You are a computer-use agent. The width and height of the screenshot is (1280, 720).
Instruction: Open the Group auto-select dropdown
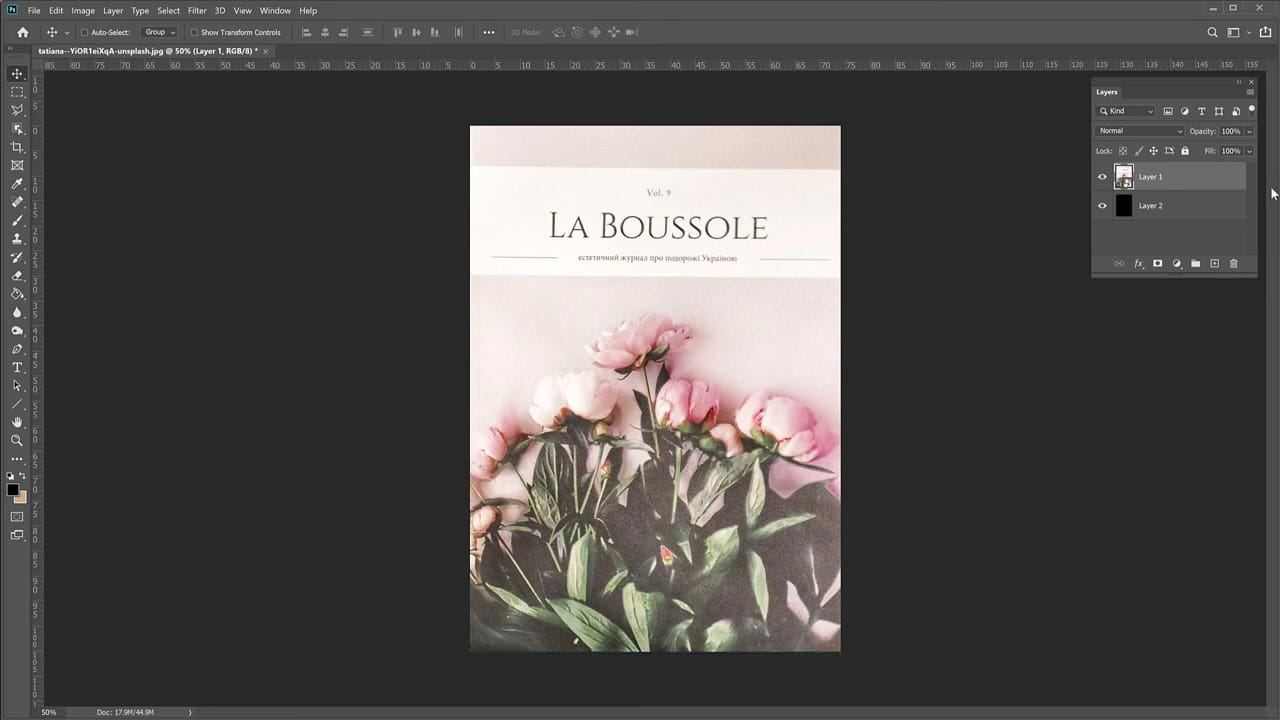158,32
